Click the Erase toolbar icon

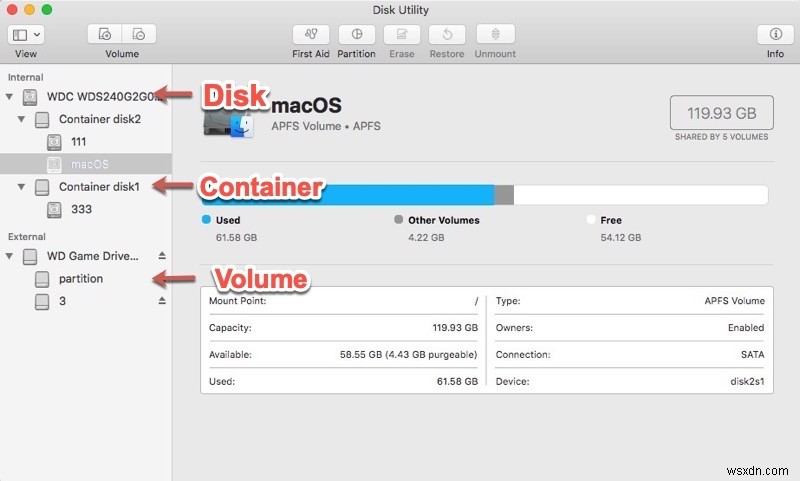click(x=402, y=34)
